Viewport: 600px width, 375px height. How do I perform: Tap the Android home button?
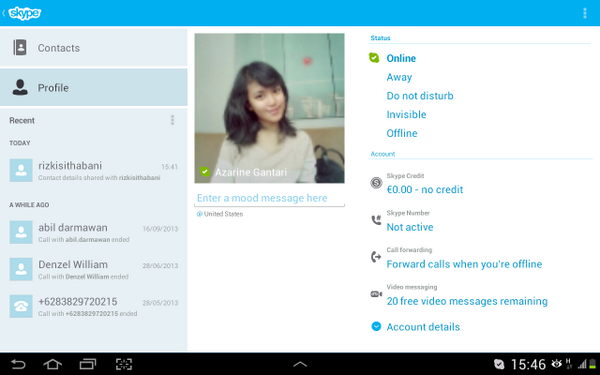click(52, 364)
